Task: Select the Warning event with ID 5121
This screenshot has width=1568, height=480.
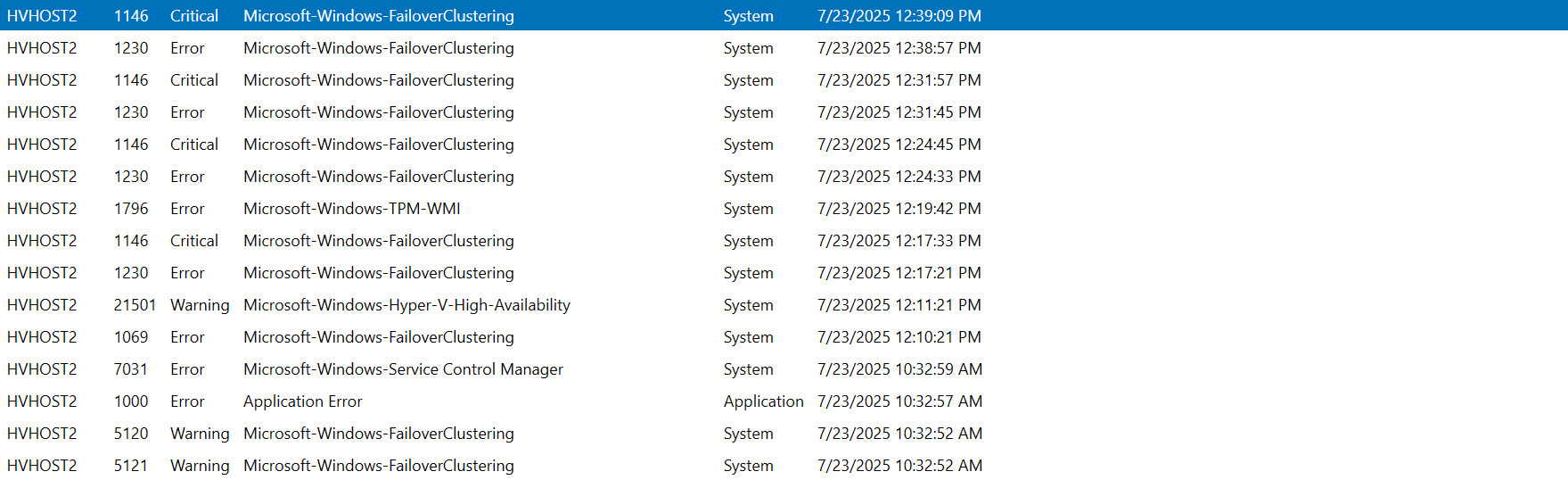Action: pyautogui.click(x=784, y=466)
